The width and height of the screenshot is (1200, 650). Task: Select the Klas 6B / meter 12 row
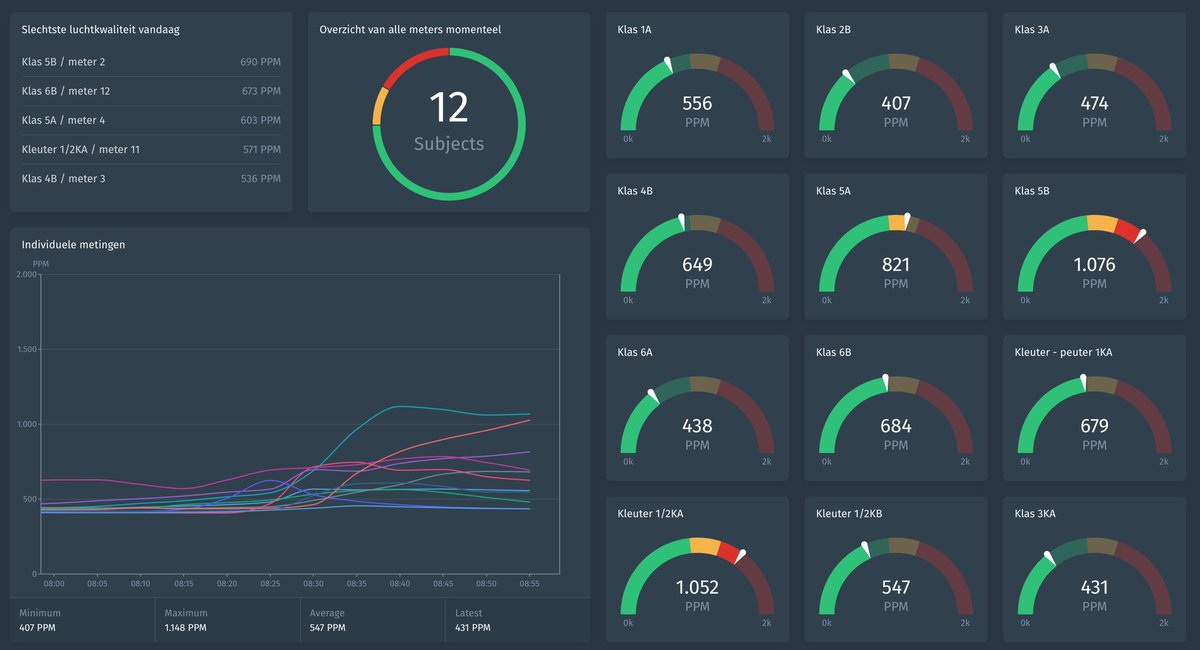(x=151, y=91)
